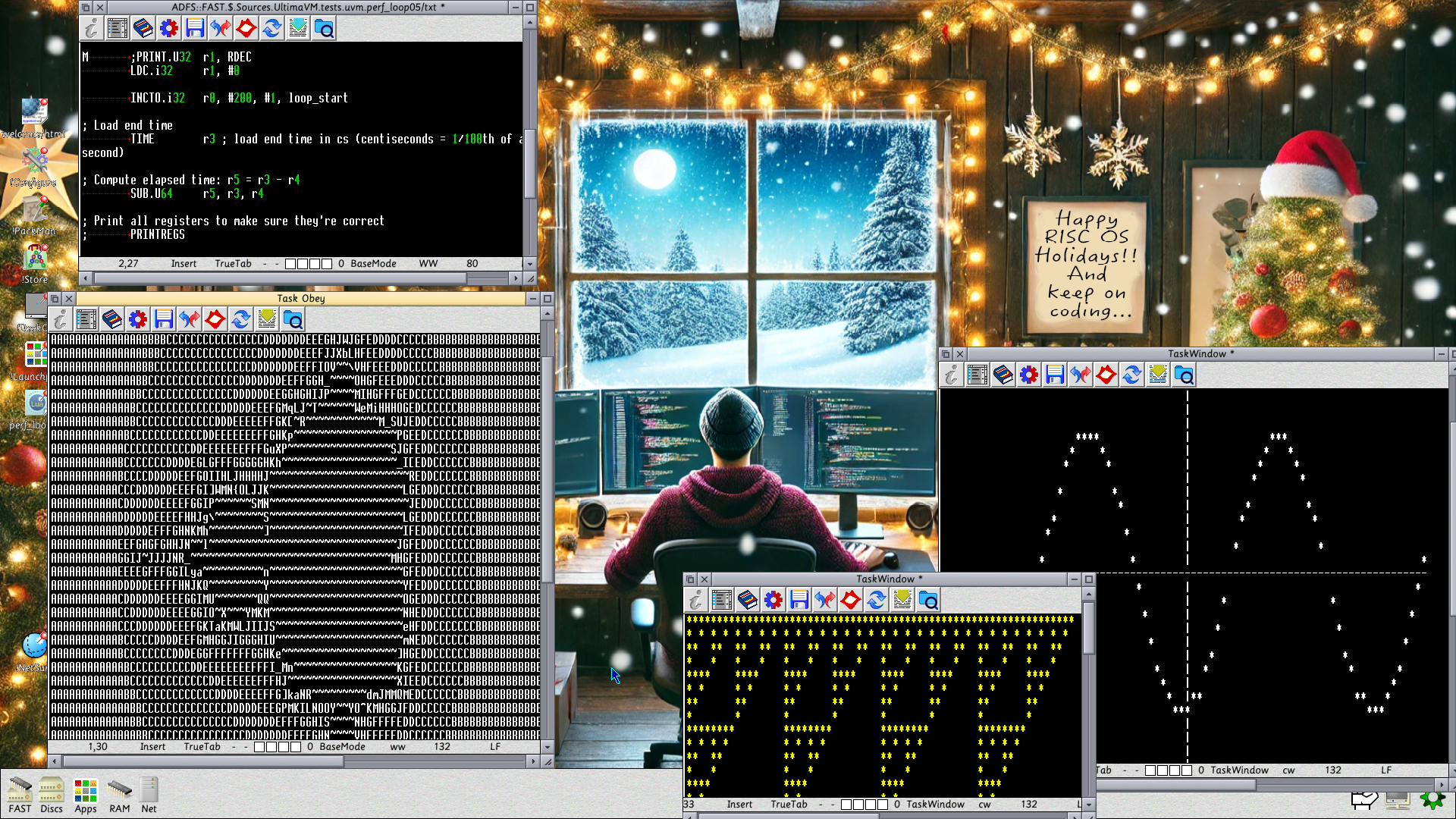
Task: Click the floppy disk save icon in Task Obey toolbar
Action: point(163,319)
